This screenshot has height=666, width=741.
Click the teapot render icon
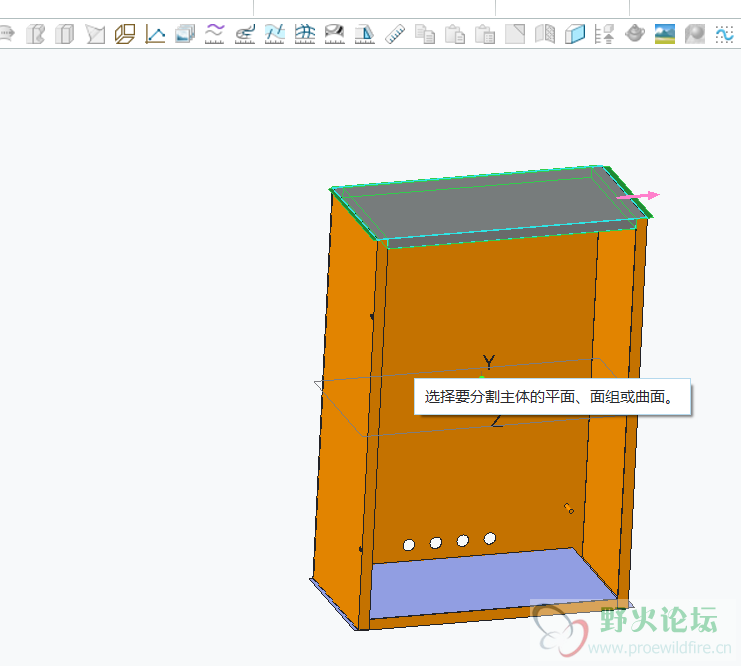click(x=635, y=34)
